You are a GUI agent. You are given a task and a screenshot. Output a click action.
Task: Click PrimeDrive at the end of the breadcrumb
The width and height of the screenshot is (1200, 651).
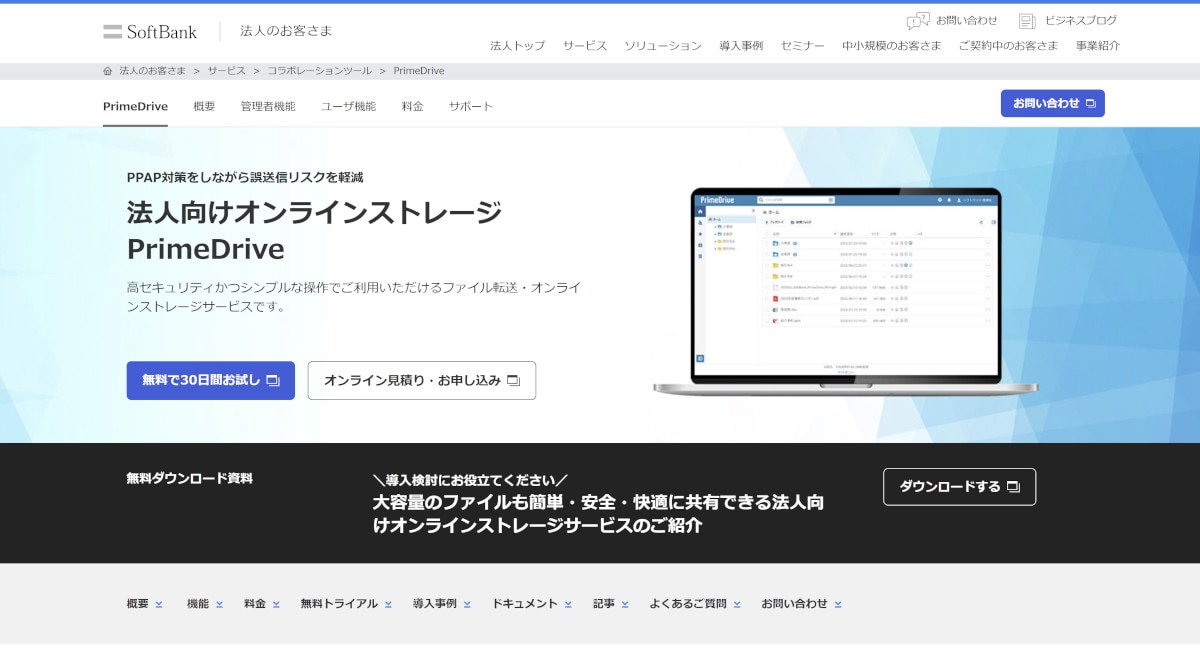pyautogui.click(x=419, y=71)
